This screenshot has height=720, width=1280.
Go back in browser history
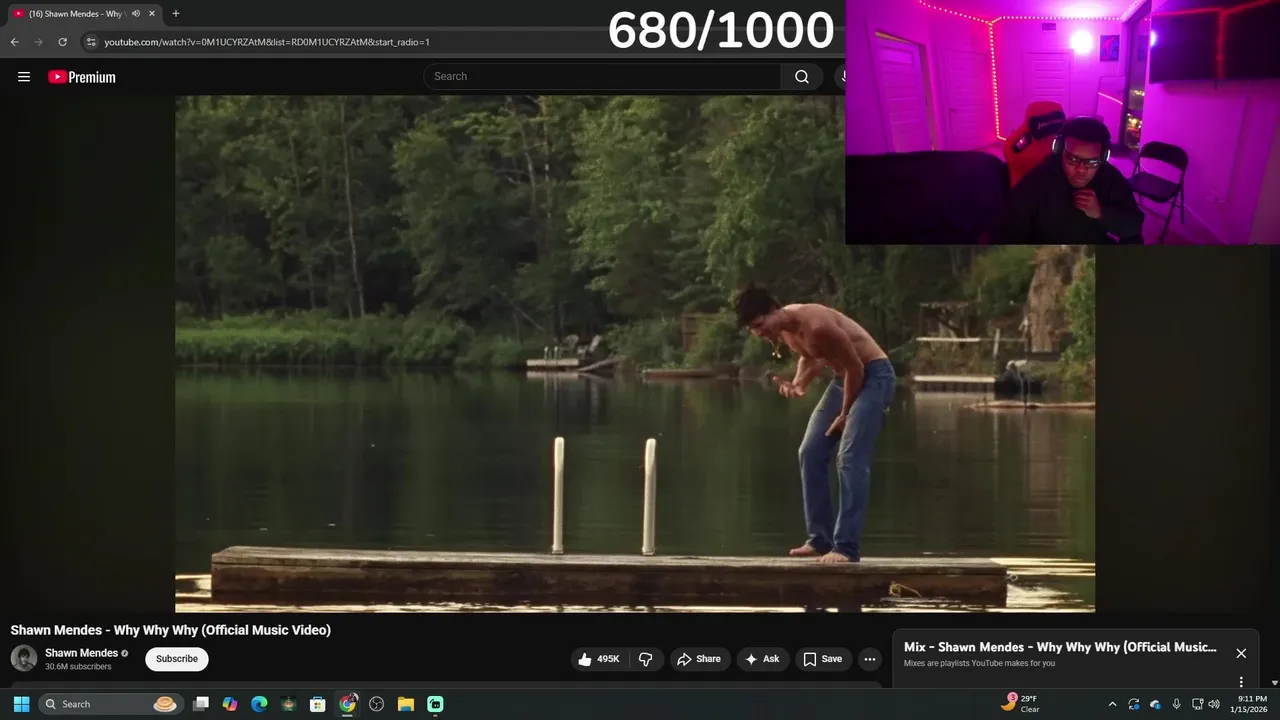pyautogui.click(x=14, y=42)
